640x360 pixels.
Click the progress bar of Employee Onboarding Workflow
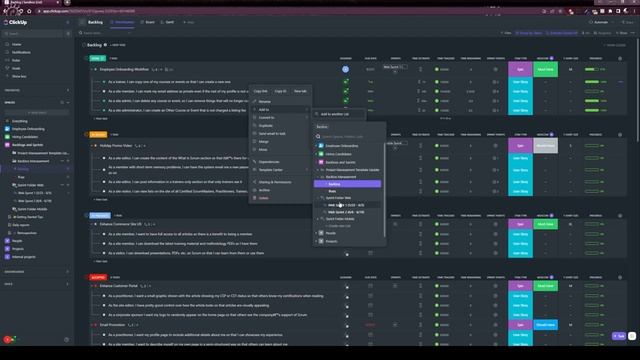pos(591,69)
